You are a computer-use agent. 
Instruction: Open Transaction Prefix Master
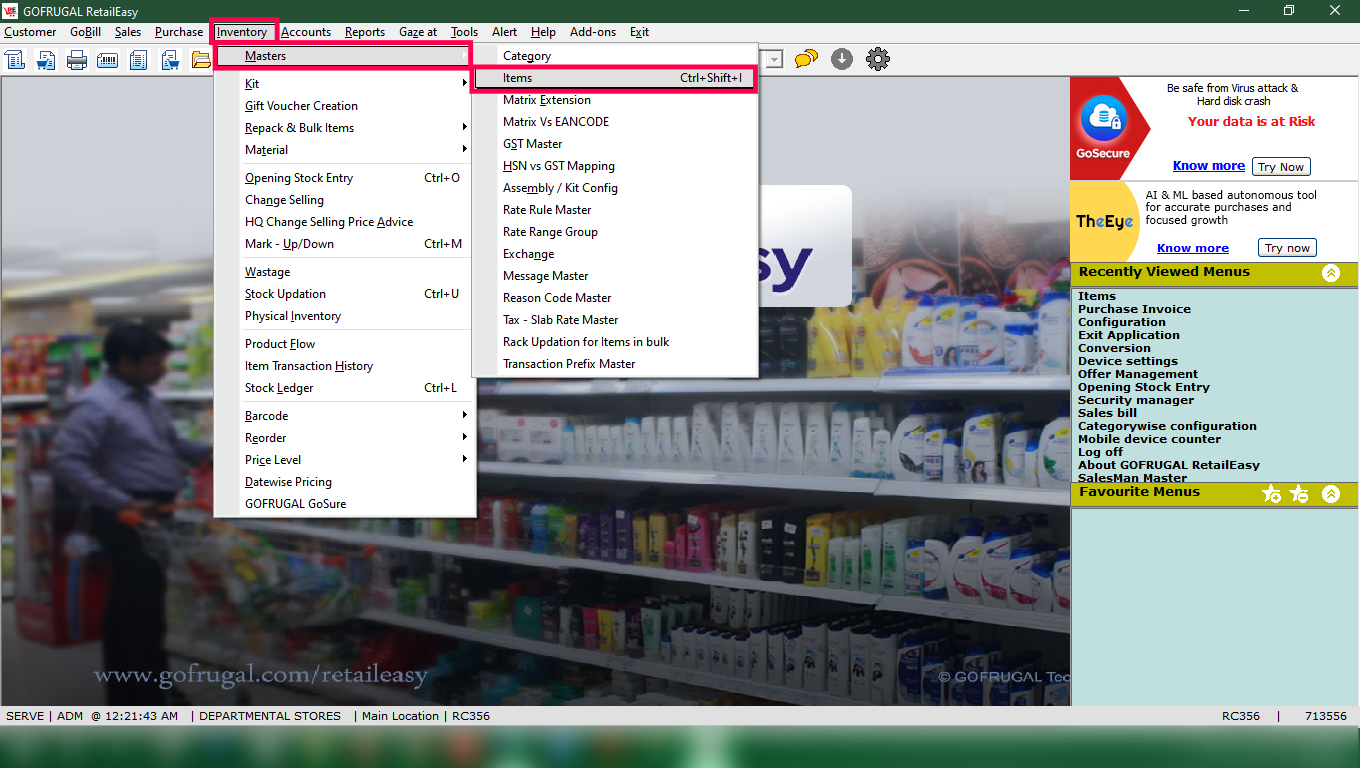click(x=614, y=364)
